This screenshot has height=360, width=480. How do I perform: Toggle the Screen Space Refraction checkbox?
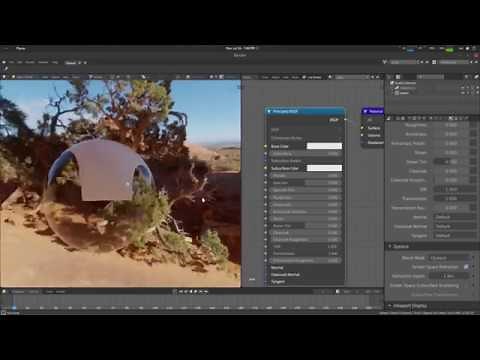click(466, 267)
